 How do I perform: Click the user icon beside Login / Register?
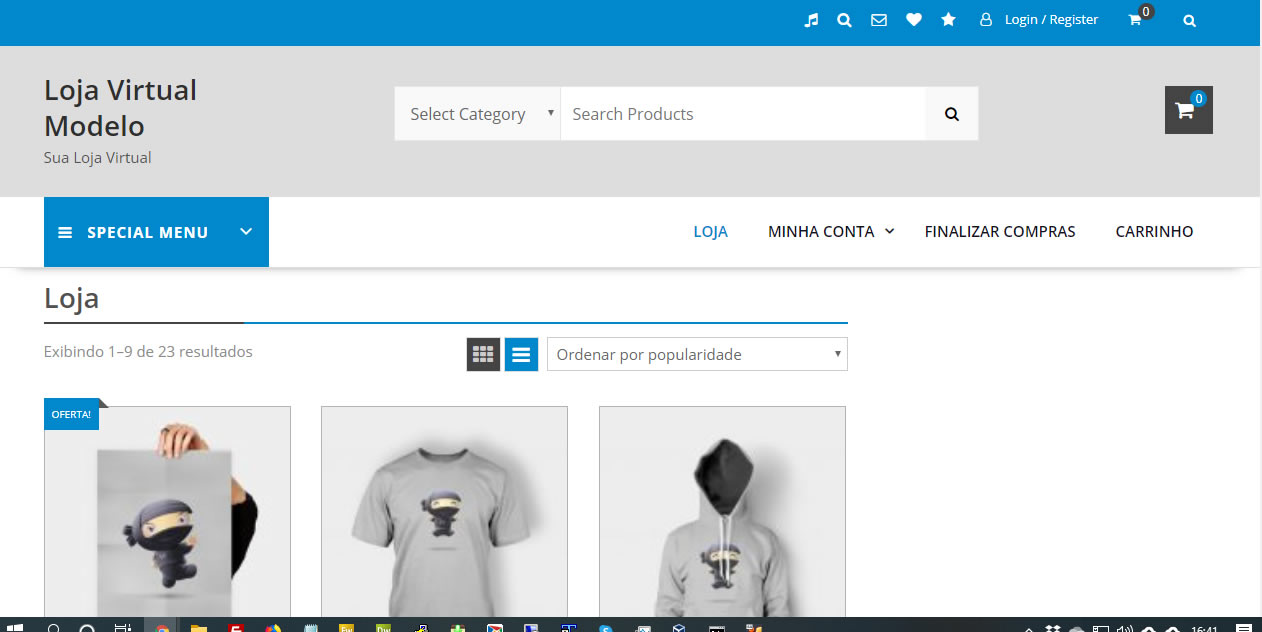[x=986, y=20]
